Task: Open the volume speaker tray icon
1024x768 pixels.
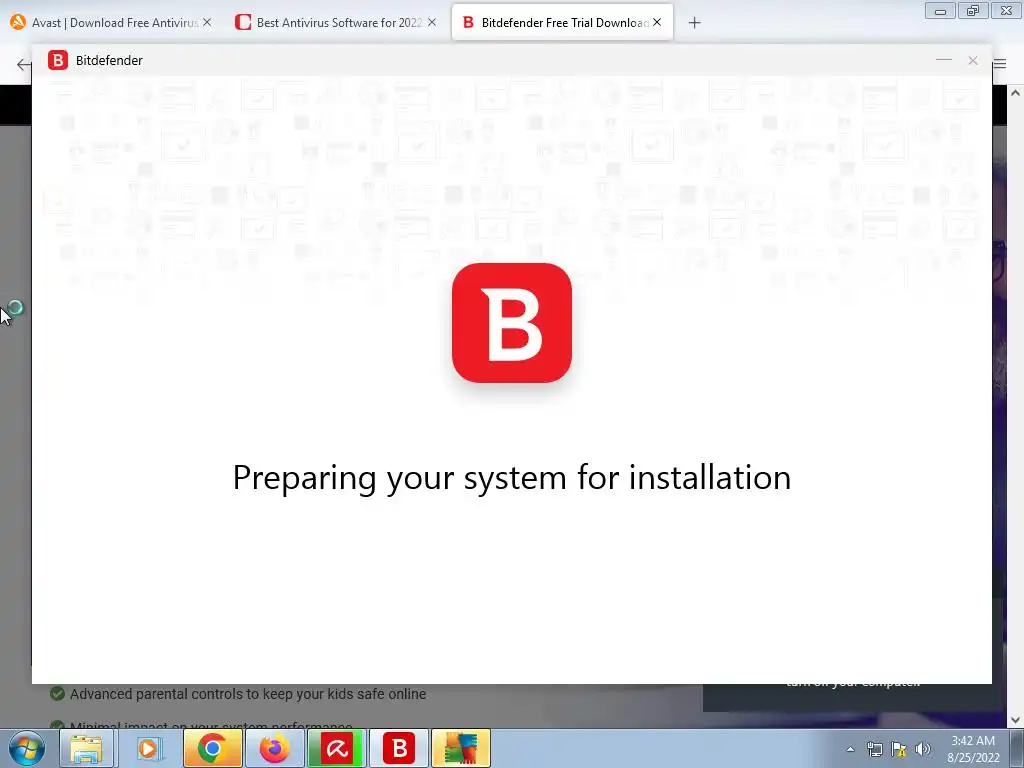Action: (923, 749)
